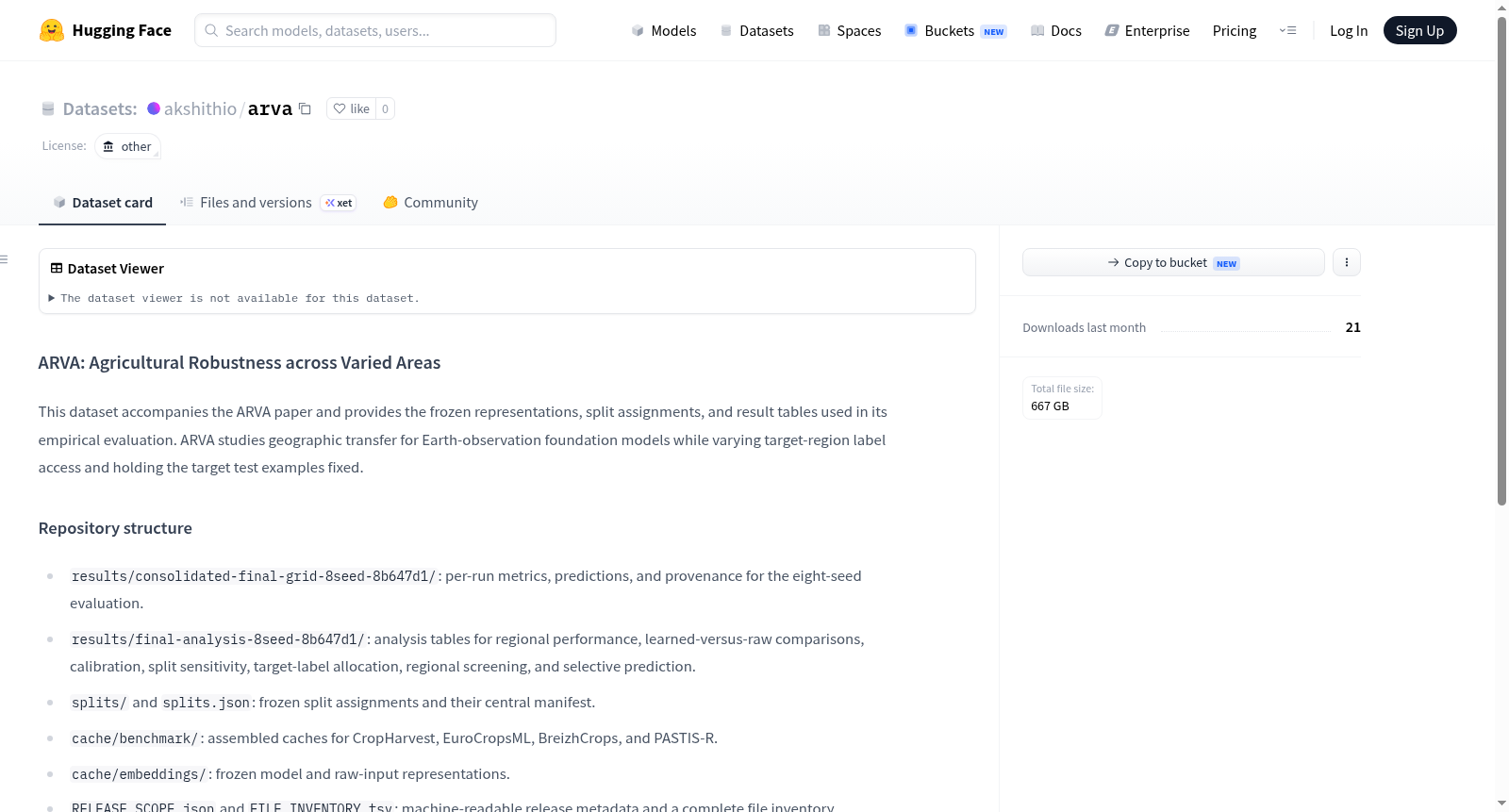Open the Models page
1509x812 pixels.
664,30
